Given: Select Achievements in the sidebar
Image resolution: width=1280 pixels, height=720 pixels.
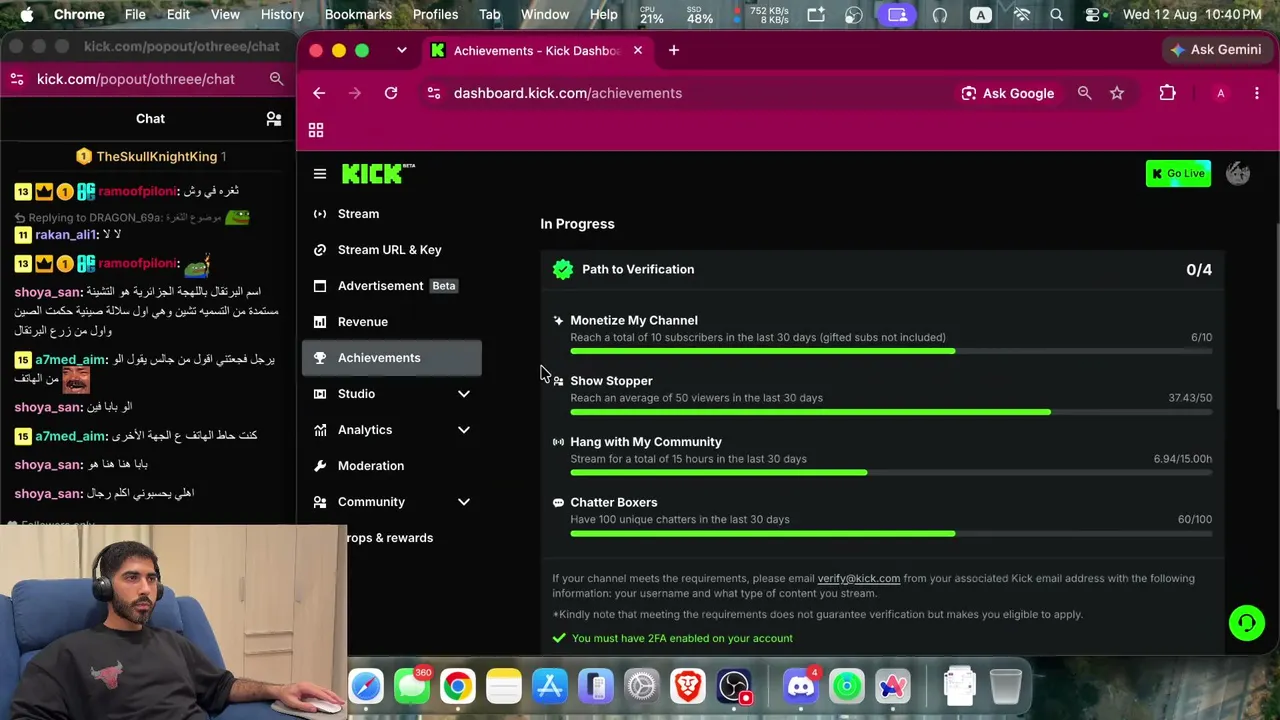Looking at the screenshot, I should pos(392,358).
